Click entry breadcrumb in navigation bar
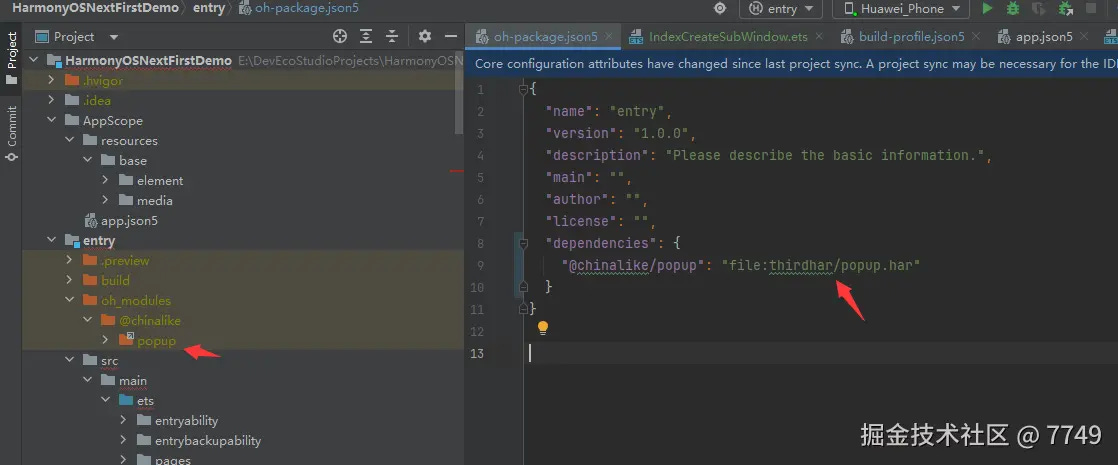Image resolution: width=1118 pixels, height=465 pixels. coord(209,9)
